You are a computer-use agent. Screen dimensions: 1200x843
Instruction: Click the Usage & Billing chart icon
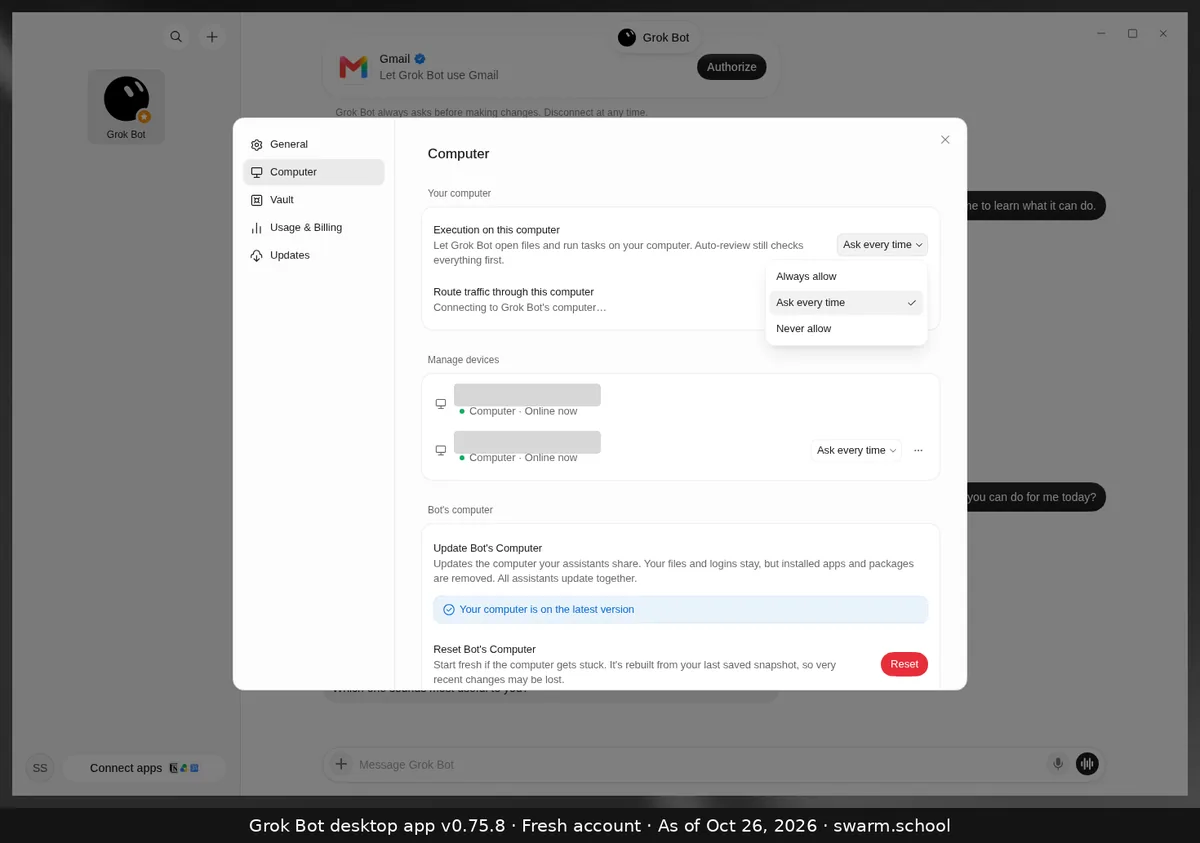[257, 228]
